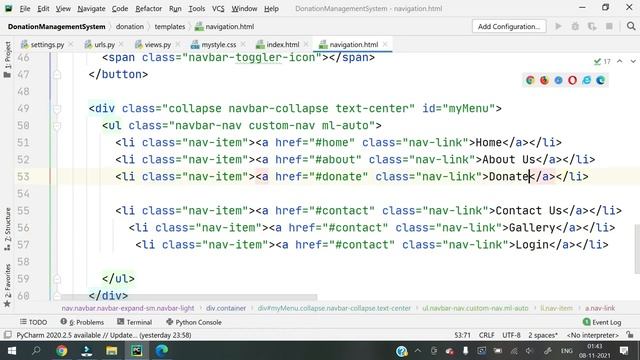This screenshot has width=640, height=360.
Task: Open the Python Console tool window
Action: click(x=194, y=322)
